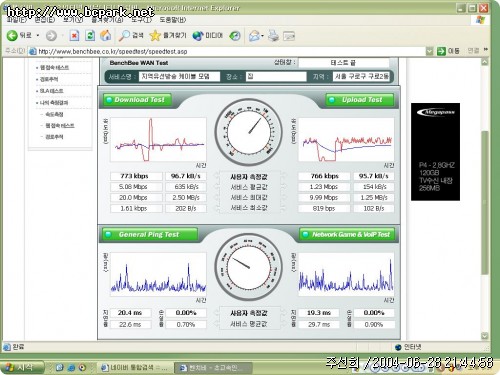Image resolution: width=500 pixels, height=375 pixels.
Task: Click the first quick launch taskbar icon
Action: coord(60,368)
